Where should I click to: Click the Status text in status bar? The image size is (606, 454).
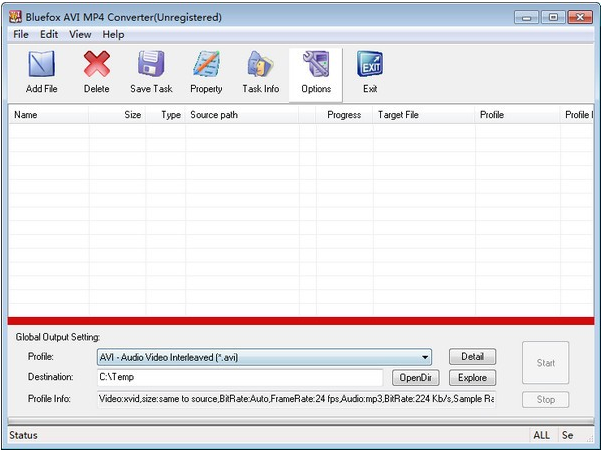pos(23,435)
